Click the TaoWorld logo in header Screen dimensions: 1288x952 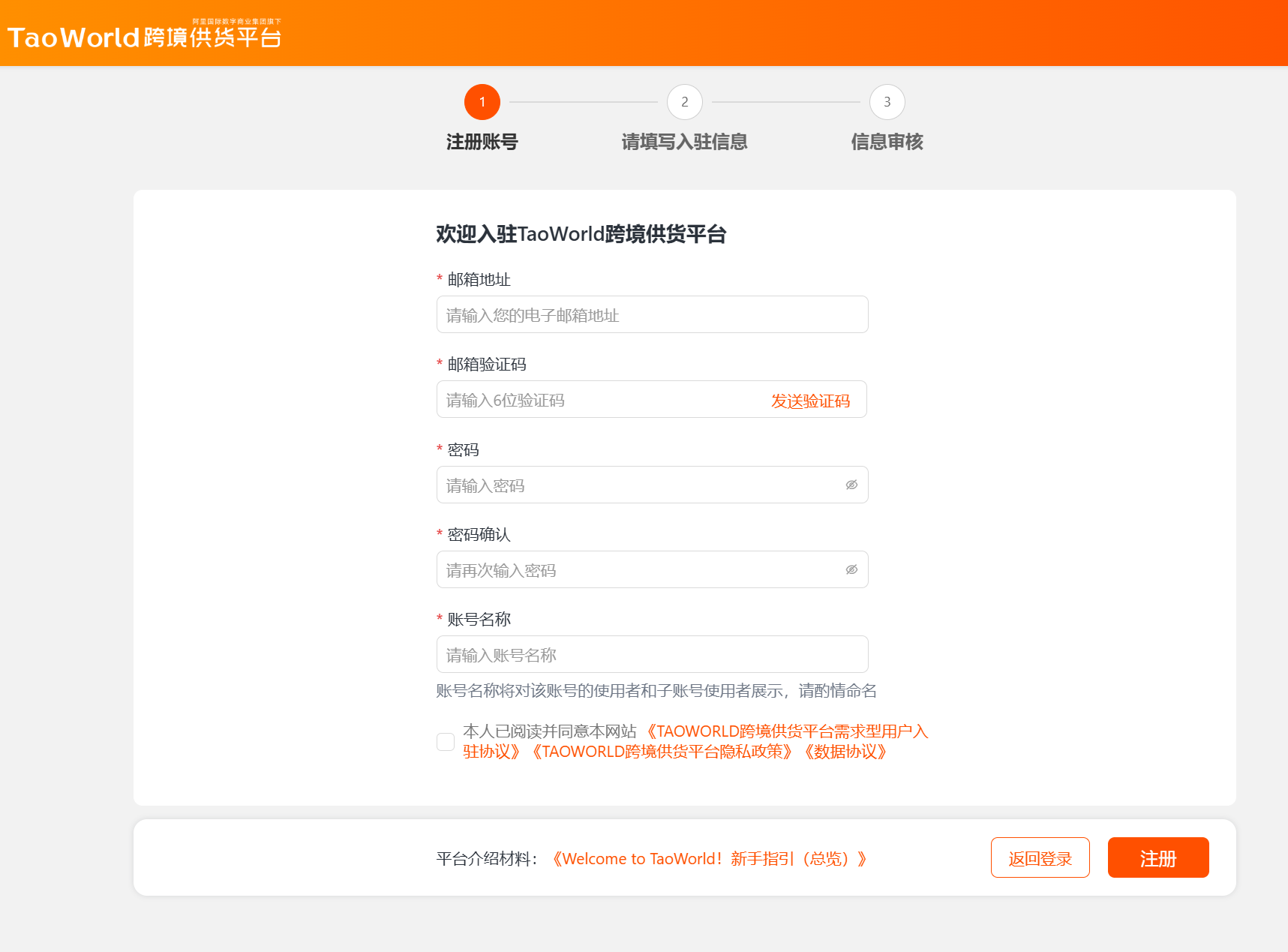[x=144, y=36]
